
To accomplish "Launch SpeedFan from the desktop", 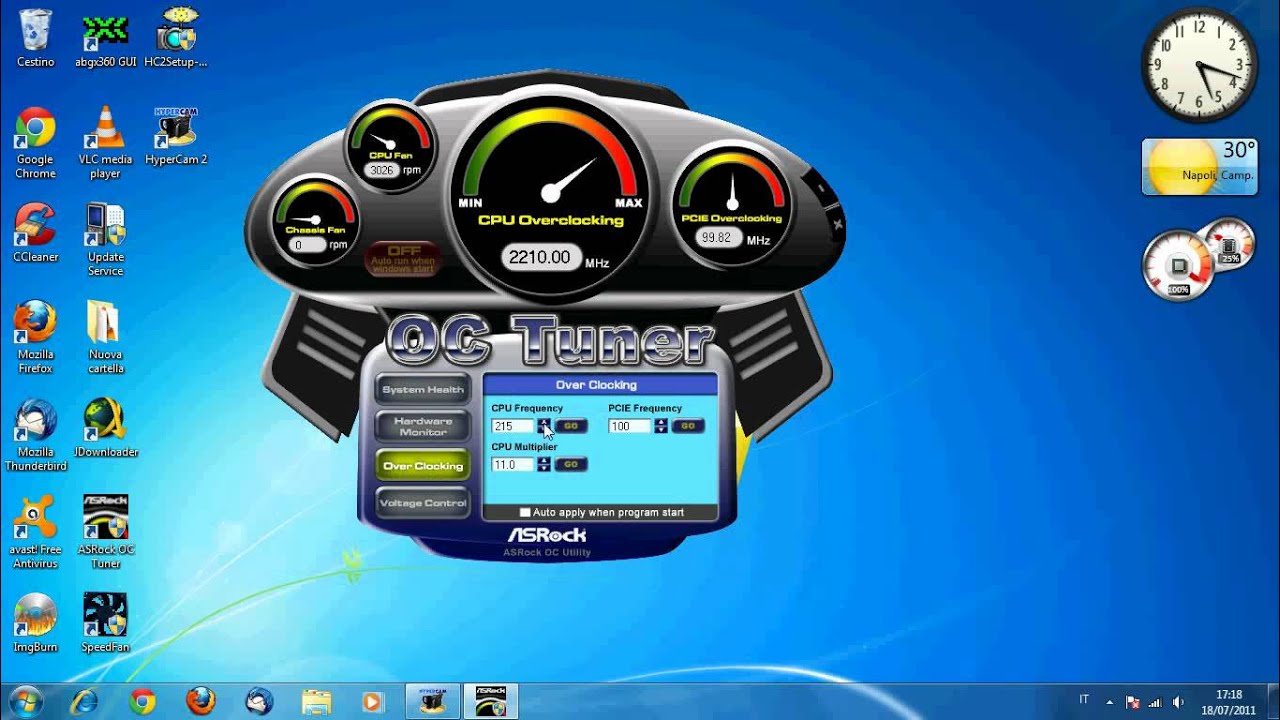I will 105,623.
